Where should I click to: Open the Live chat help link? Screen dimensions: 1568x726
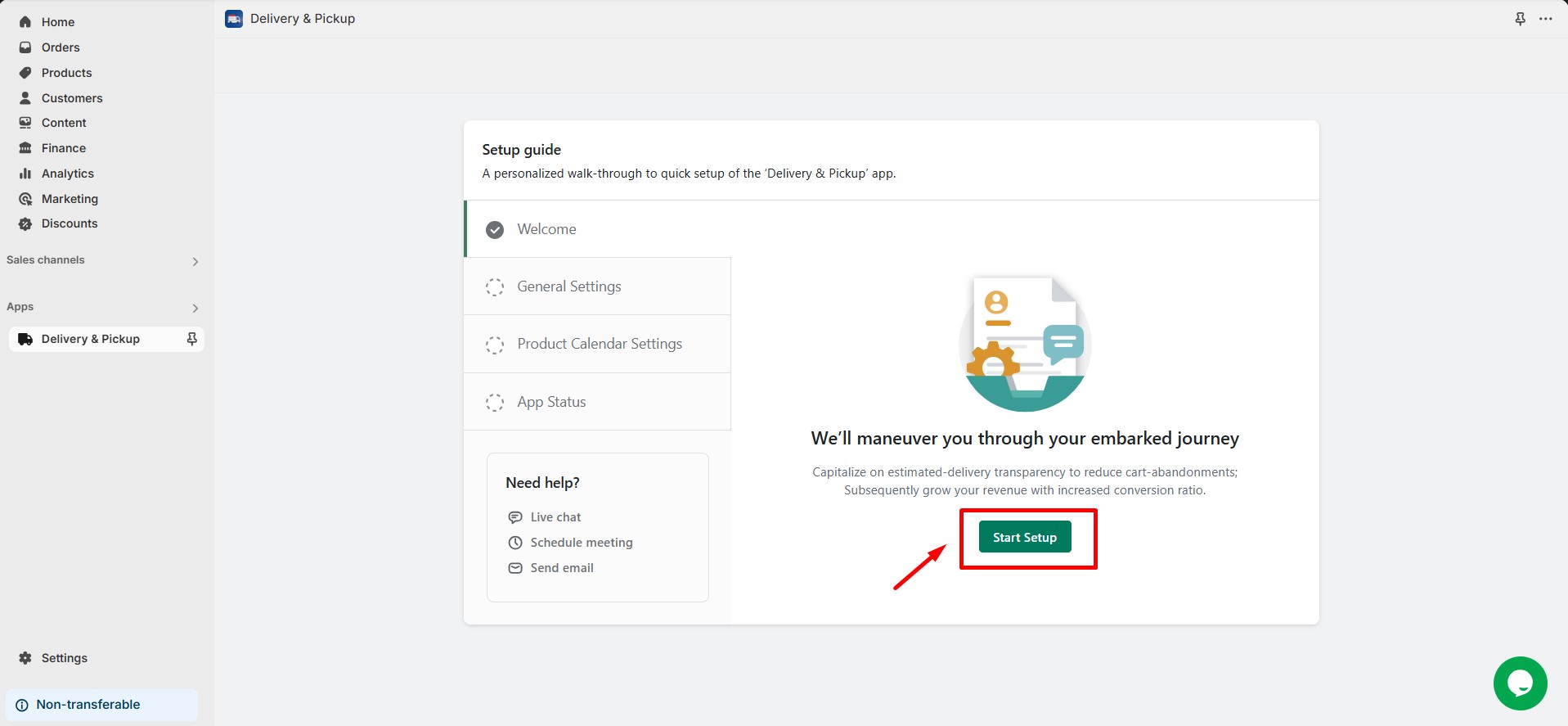[555, 517]
